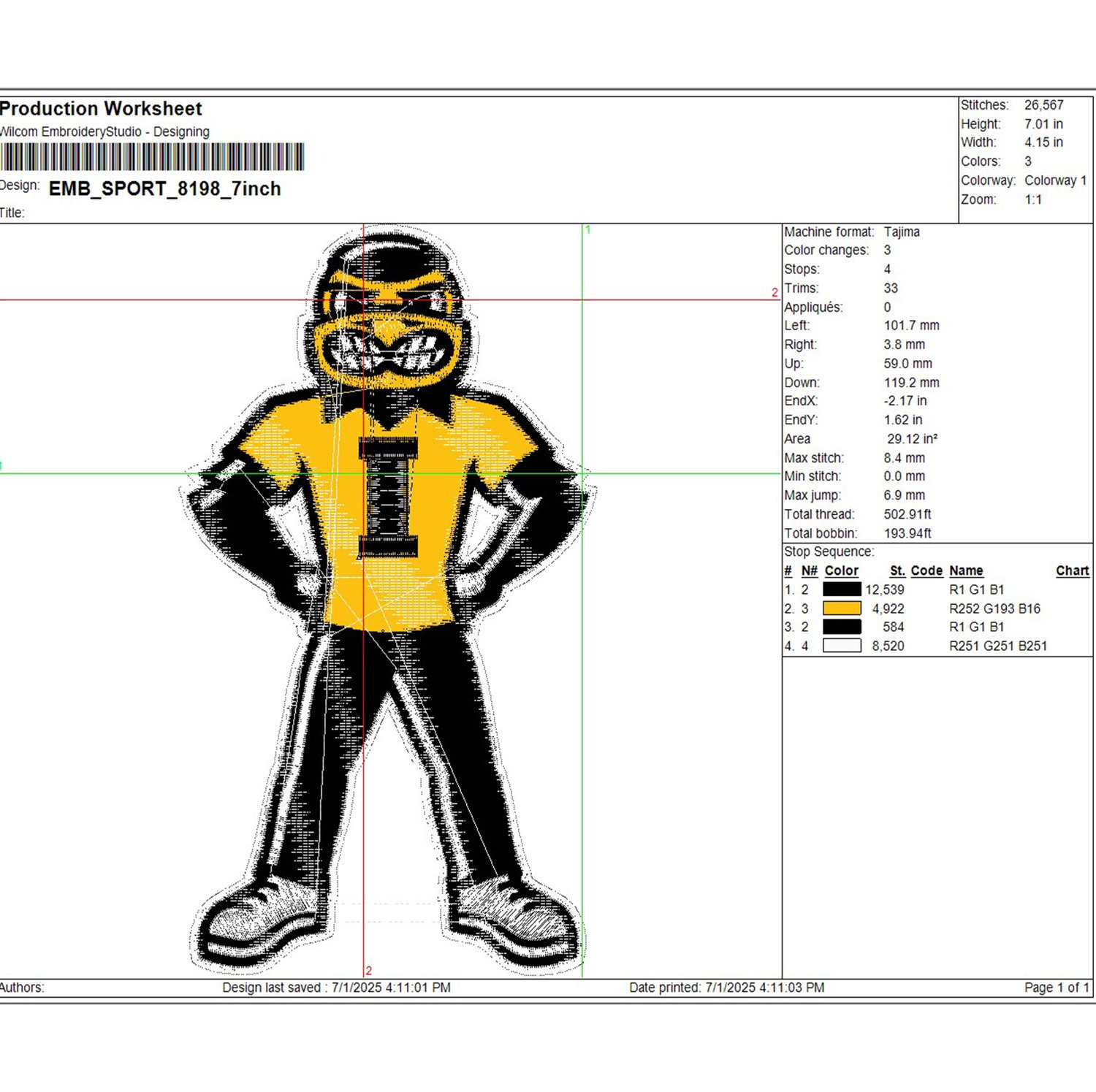Select stitch count '12,539' in row 1
This screenshot has height=1092, width=1096.
click(x=885, y=589)
